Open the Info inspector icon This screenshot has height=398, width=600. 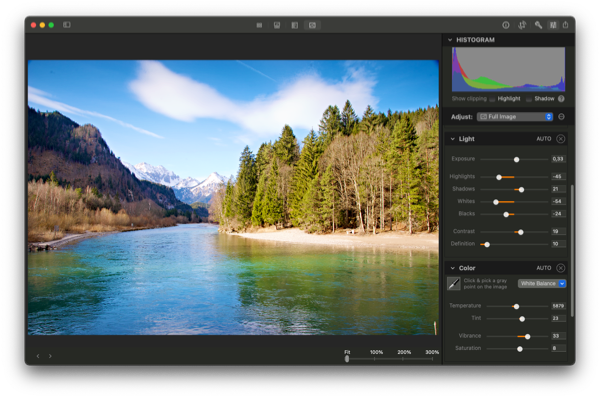(x=505, y=25)
